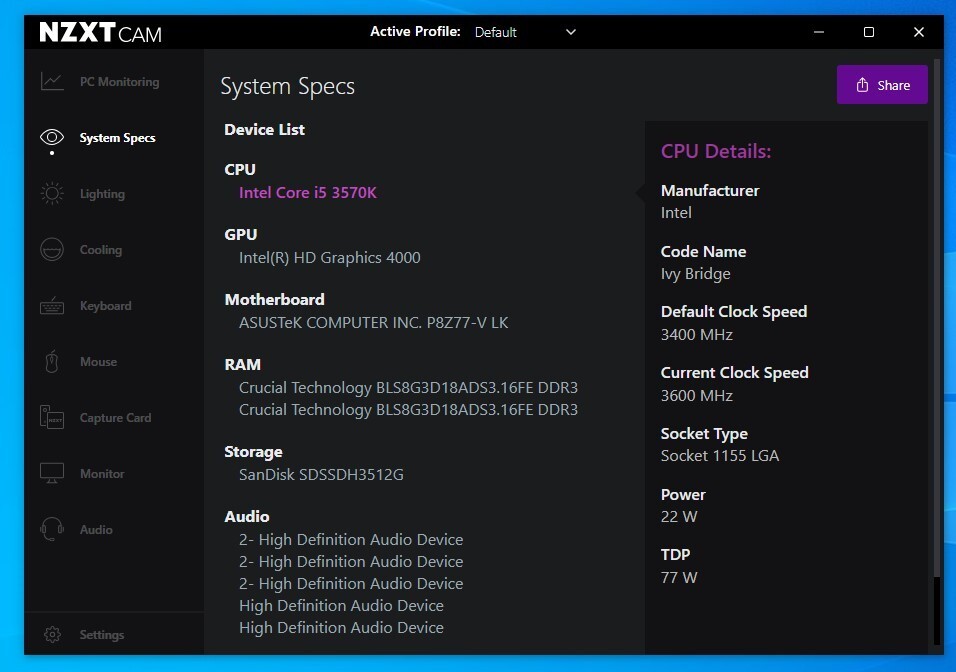
Task: Click the '3400 MHz' default clock value
Action: pyautogui.click(x=697, y=335)
